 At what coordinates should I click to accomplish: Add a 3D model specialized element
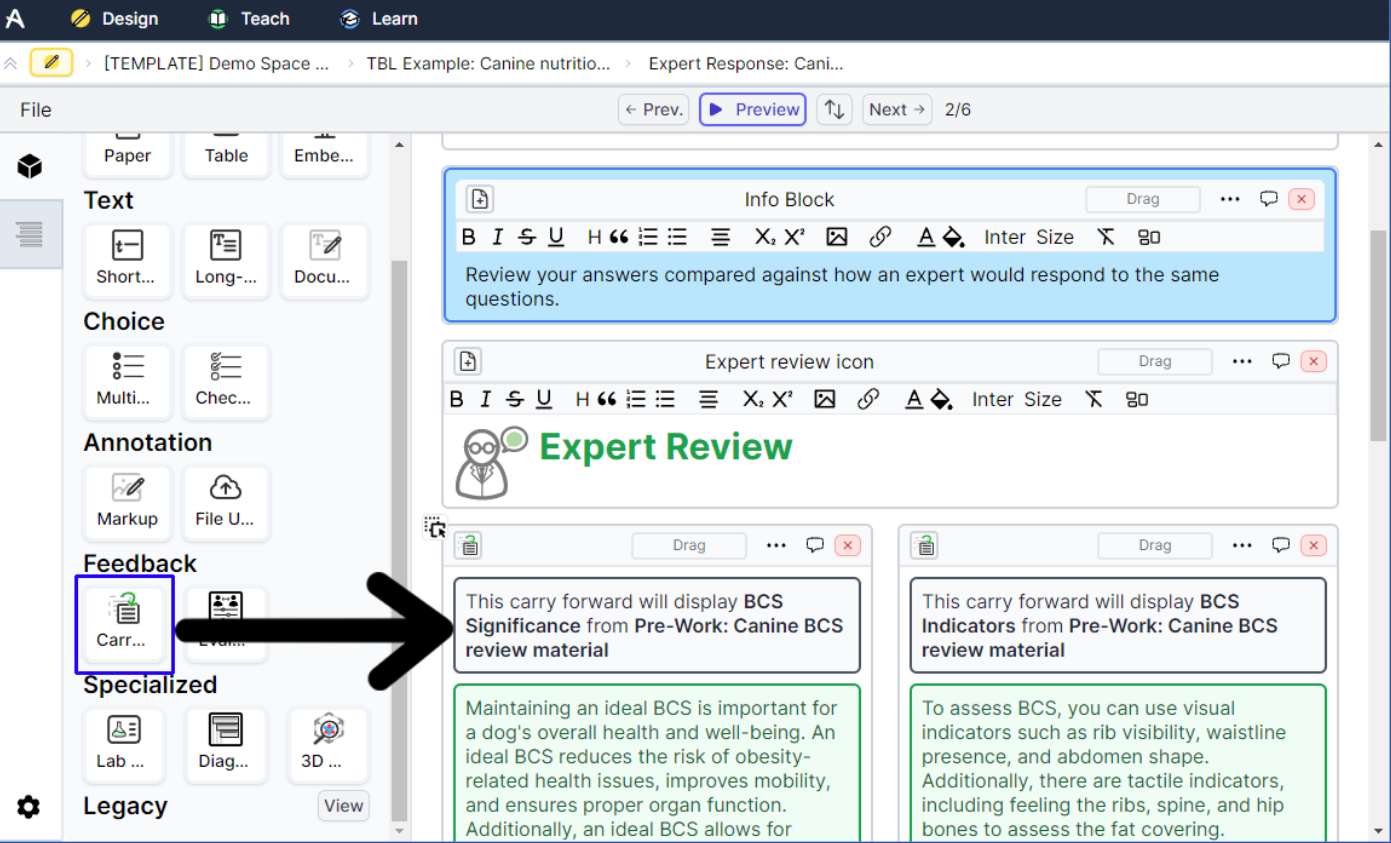tap(327, 742)
